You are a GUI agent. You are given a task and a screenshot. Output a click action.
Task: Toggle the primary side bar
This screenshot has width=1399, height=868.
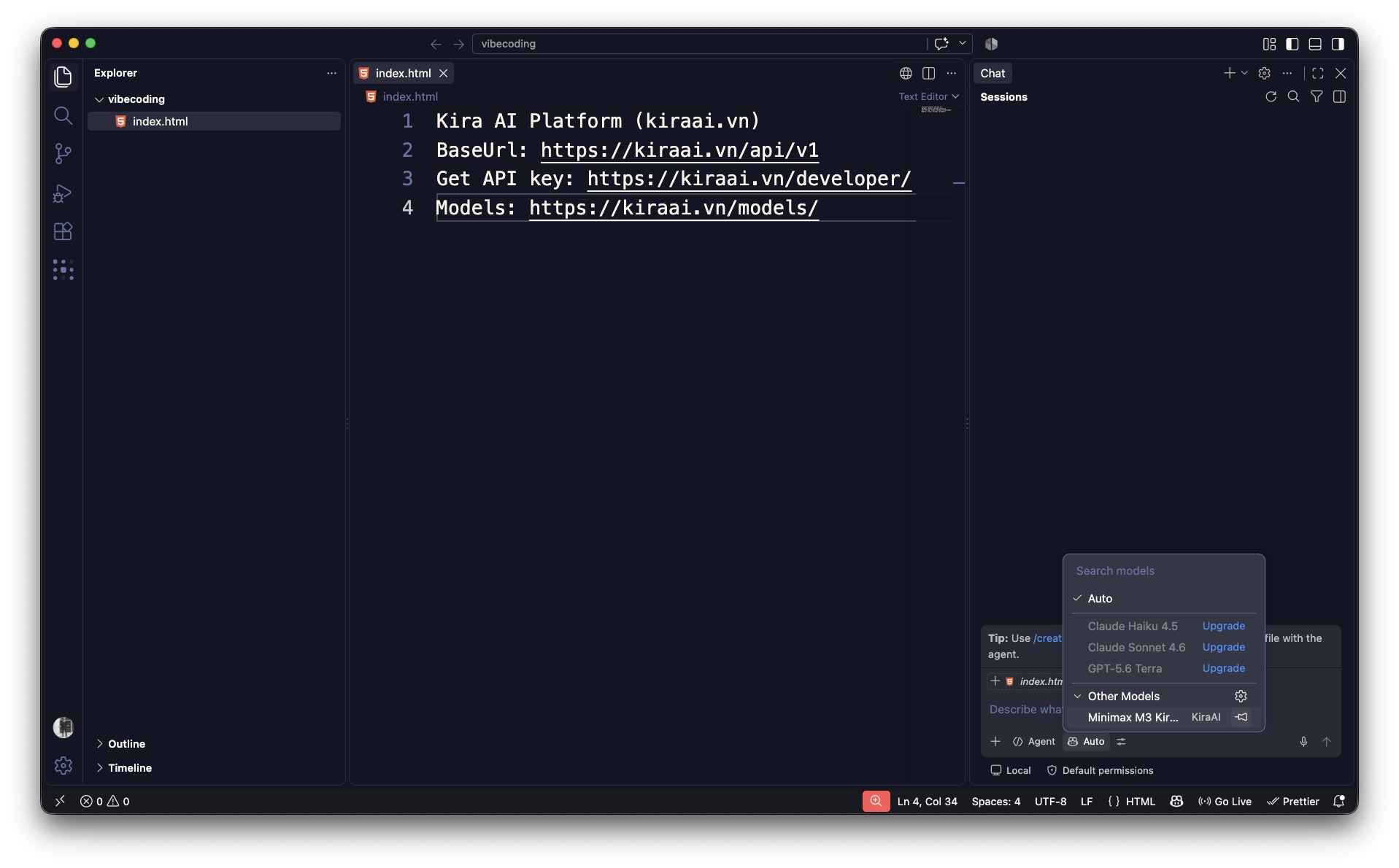click(1292, 44)
